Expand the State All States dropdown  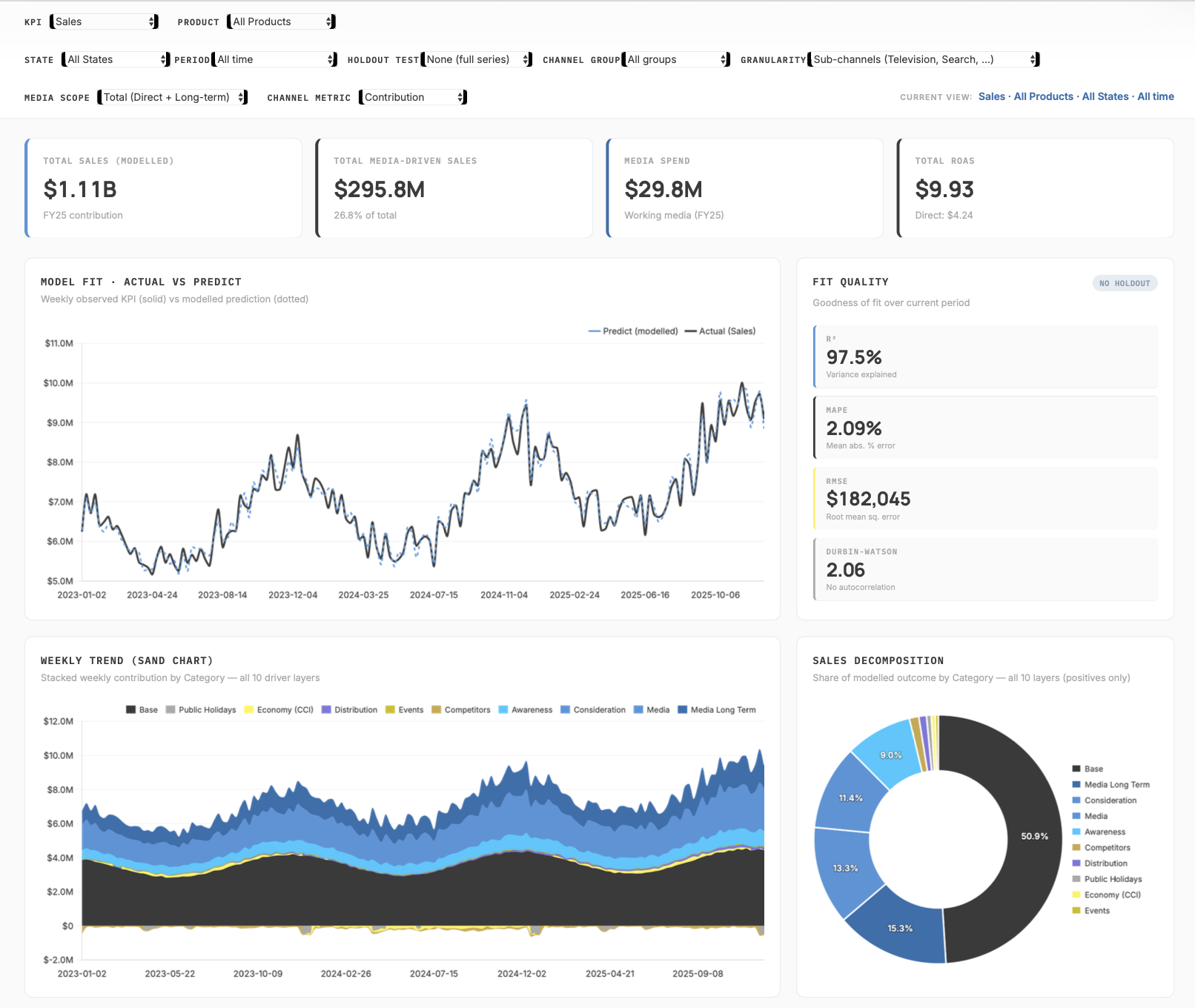point(117,59)
